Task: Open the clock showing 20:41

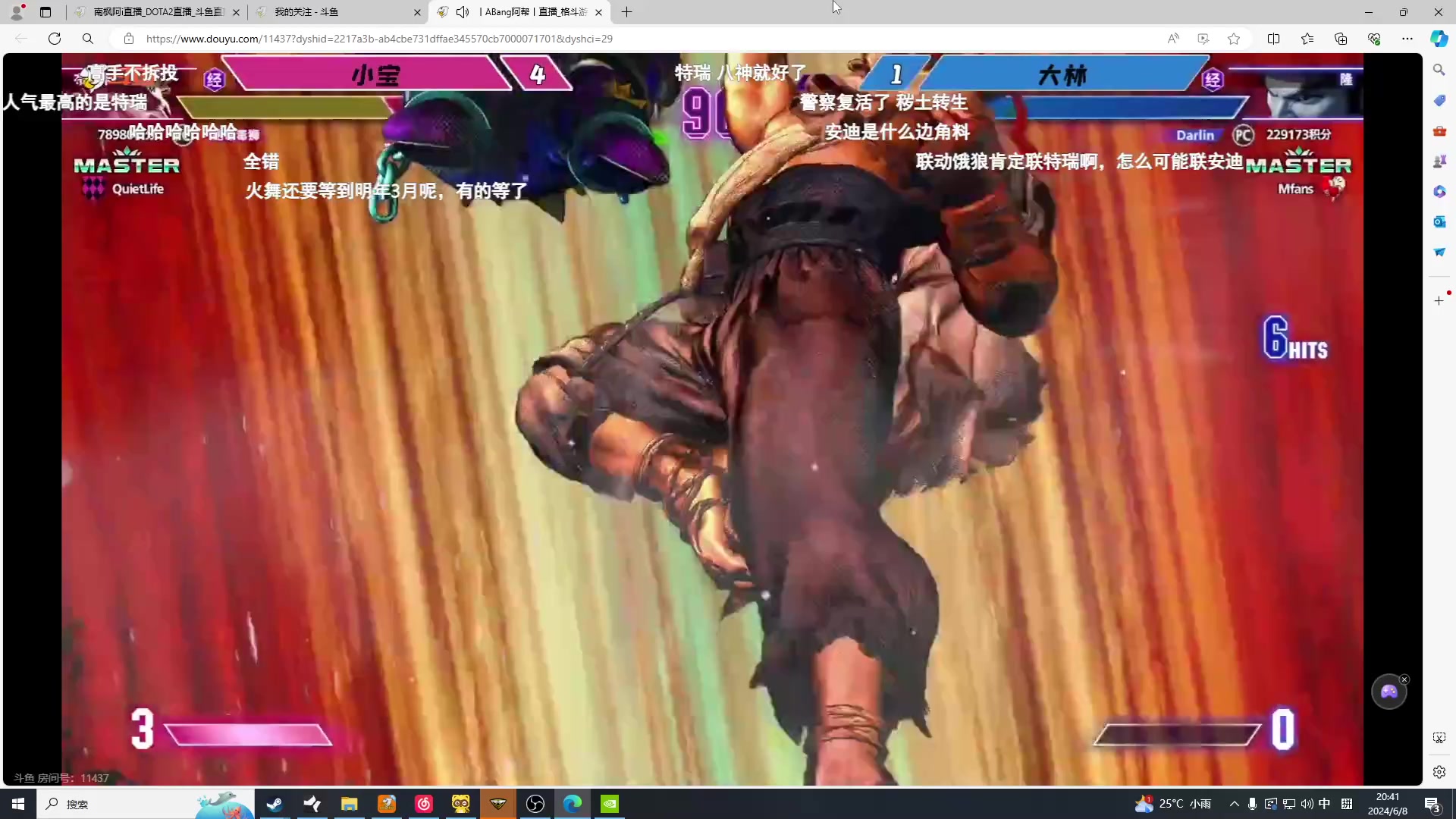Action: (x=1388, y=804)
